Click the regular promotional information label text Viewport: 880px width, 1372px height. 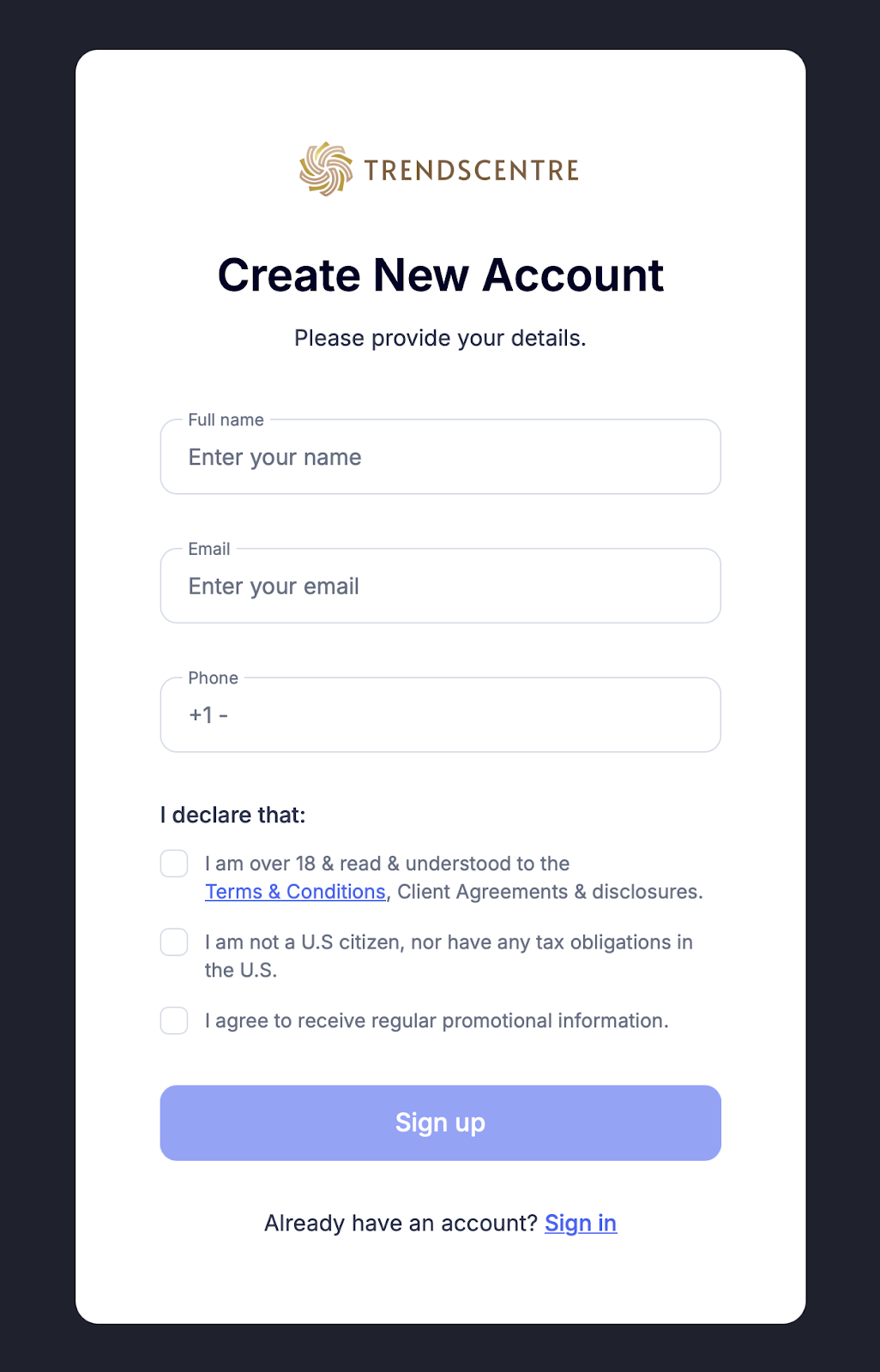(437, 1020)
